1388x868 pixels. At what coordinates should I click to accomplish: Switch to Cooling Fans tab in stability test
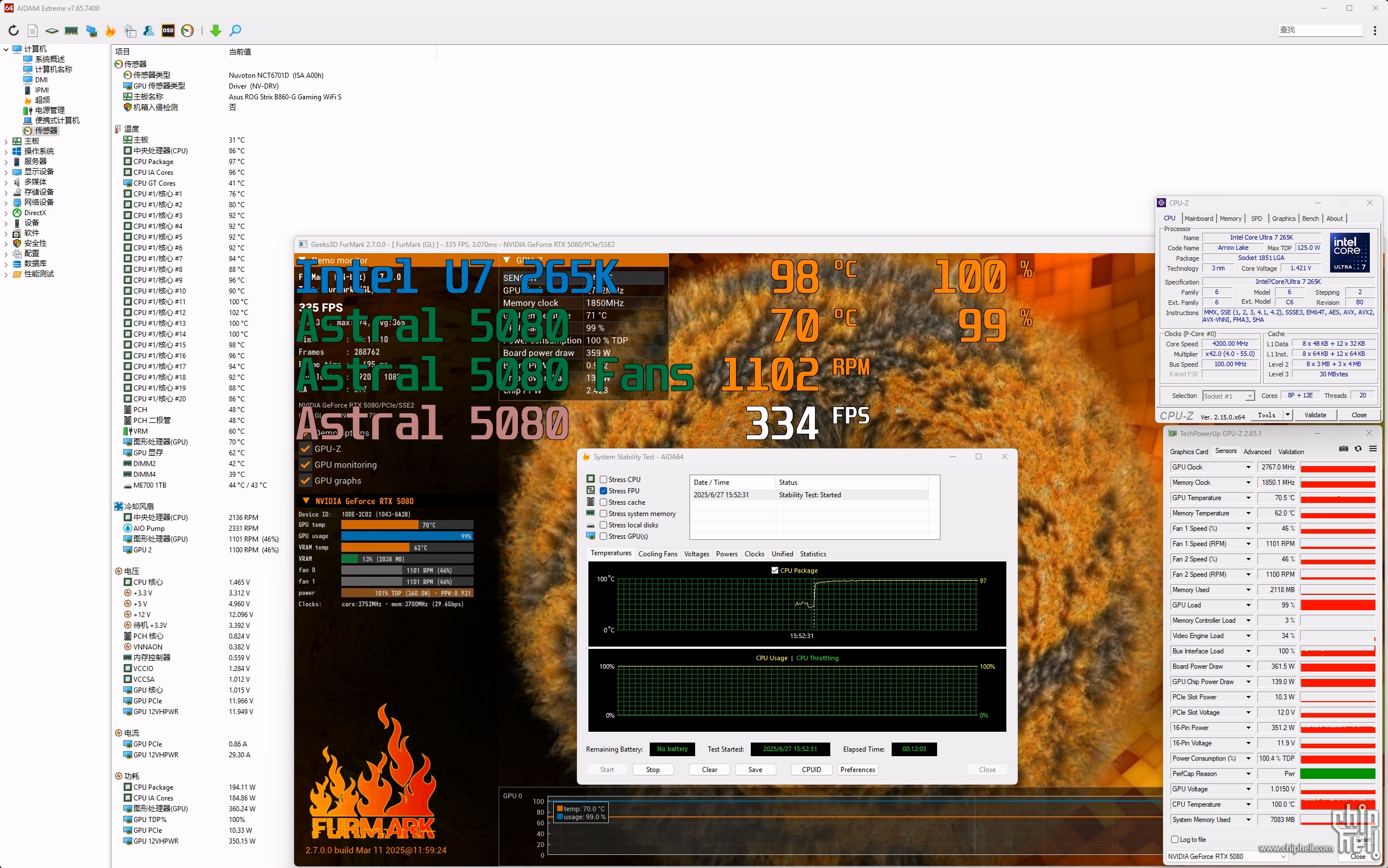(658, 554)
